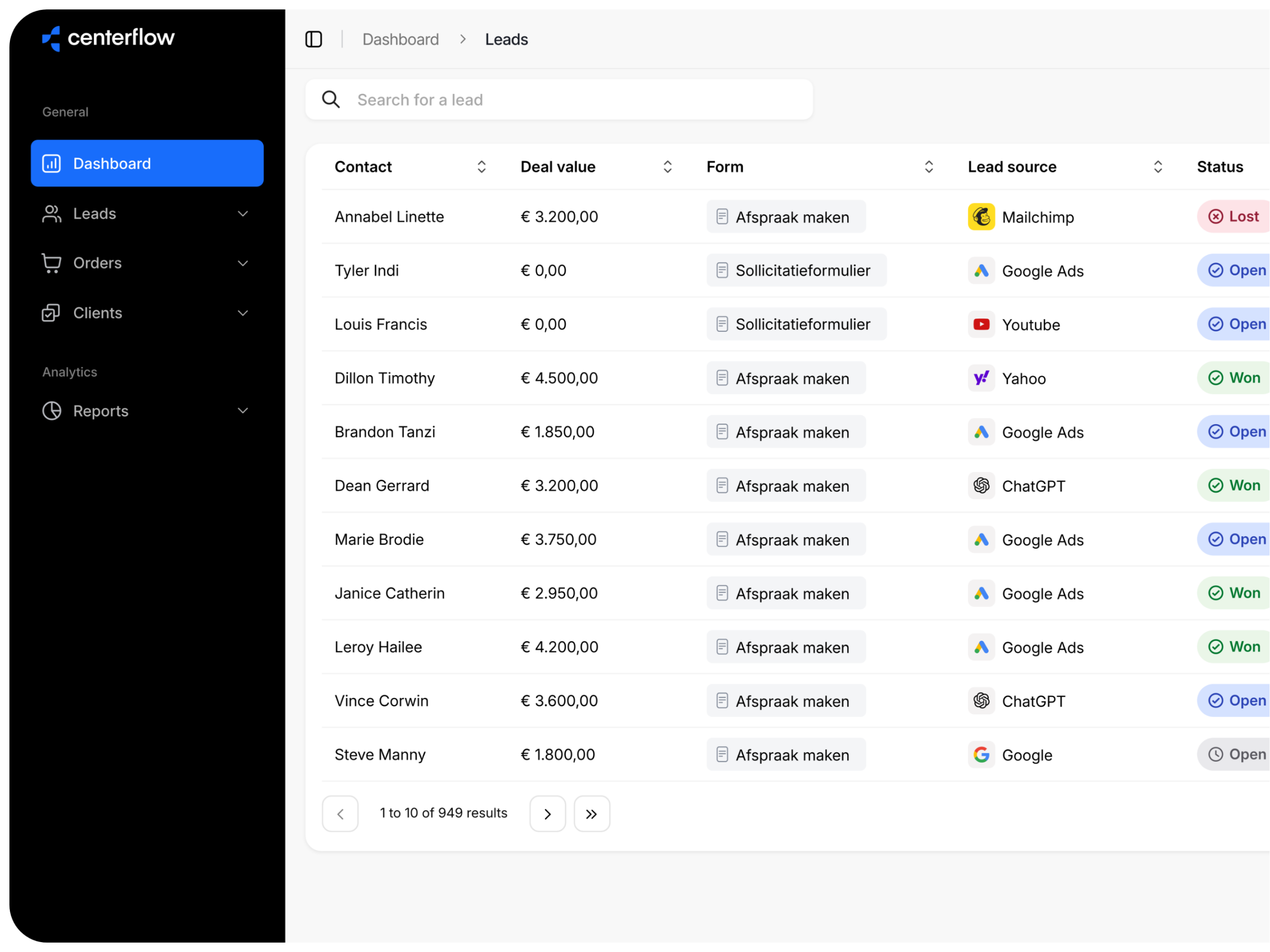Expand the Reports menu chevron
The image size is (1270, 952).
pyautogui.click(x=243, y=411)
